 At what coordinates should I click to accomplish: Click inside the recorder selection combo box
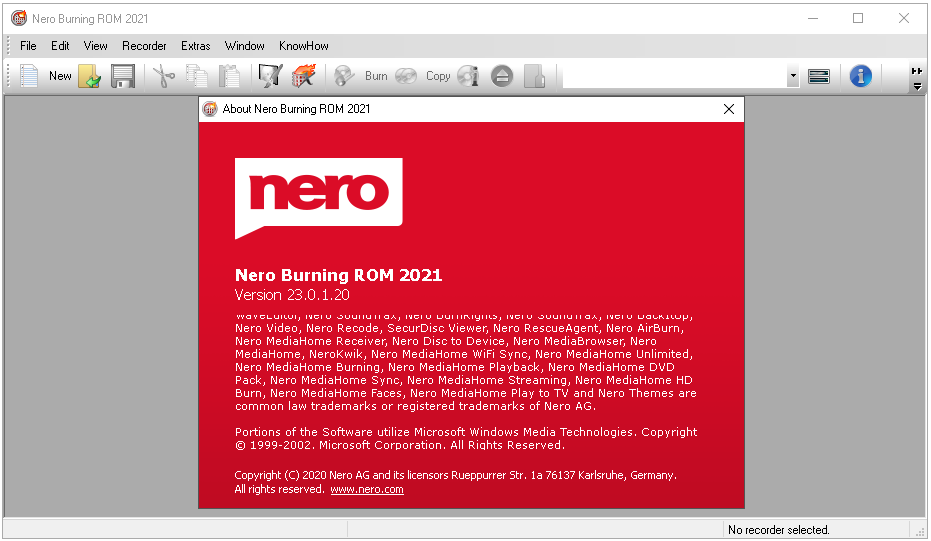[x=674, y=76]
